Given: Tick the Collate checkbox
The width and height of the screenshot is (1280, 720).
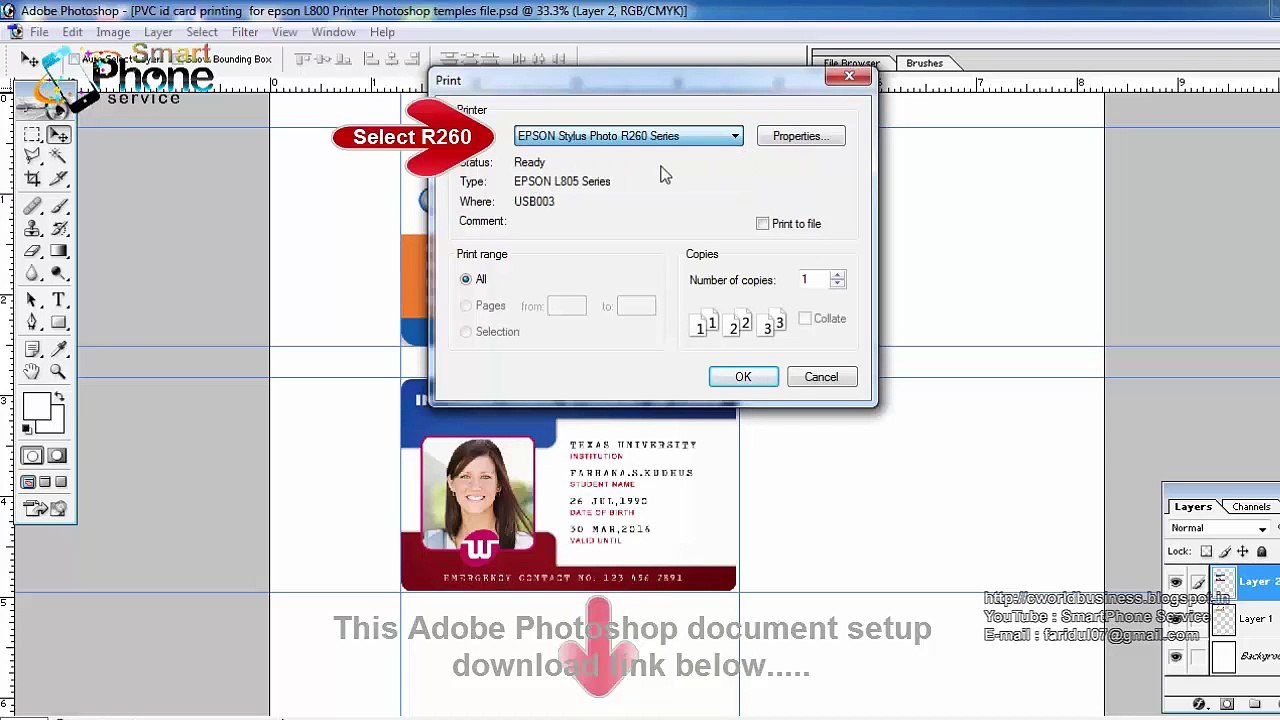Looking at the screenshot, I should click(805, 319).
